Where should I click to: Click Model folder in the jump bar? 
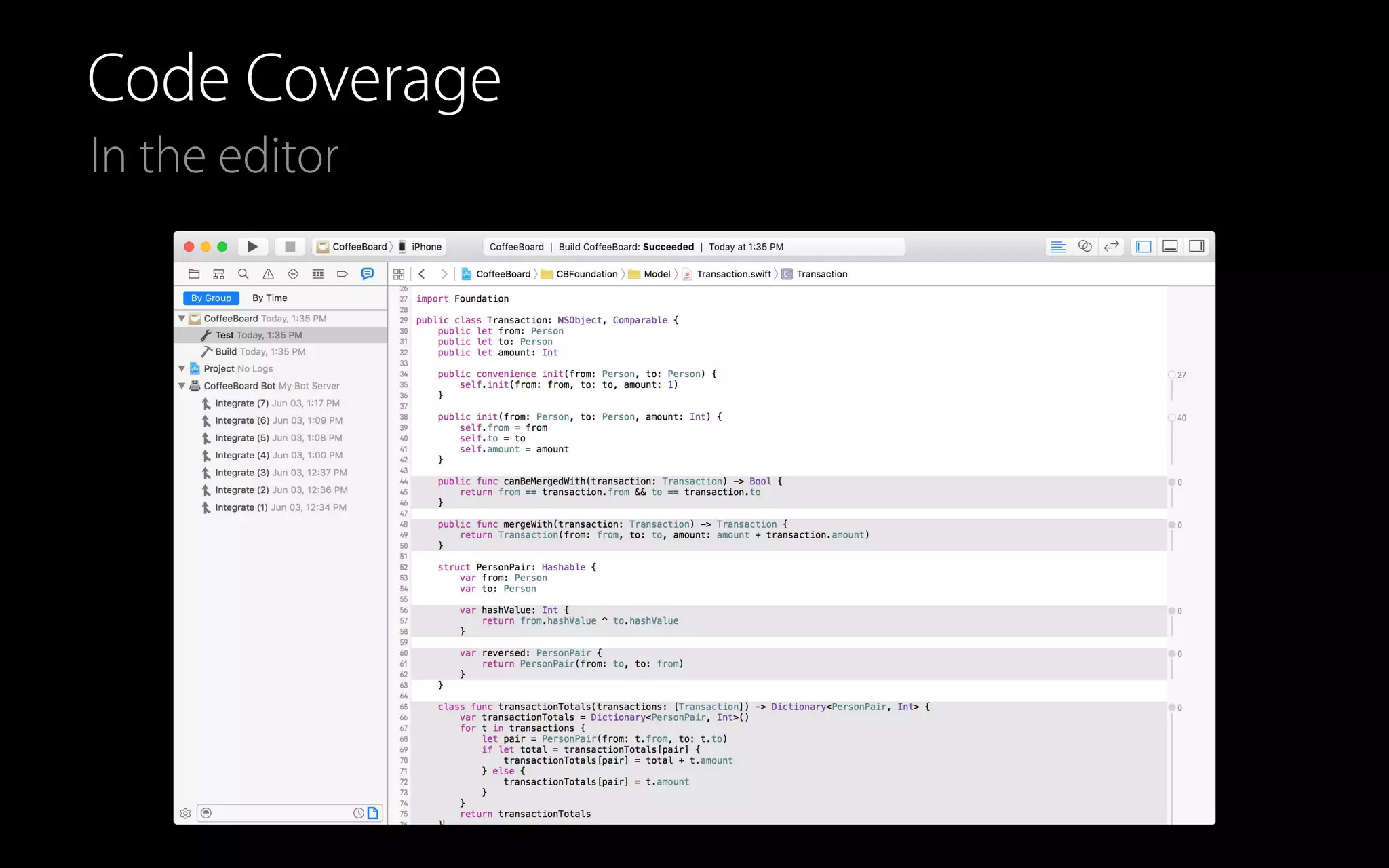[650, 274]
